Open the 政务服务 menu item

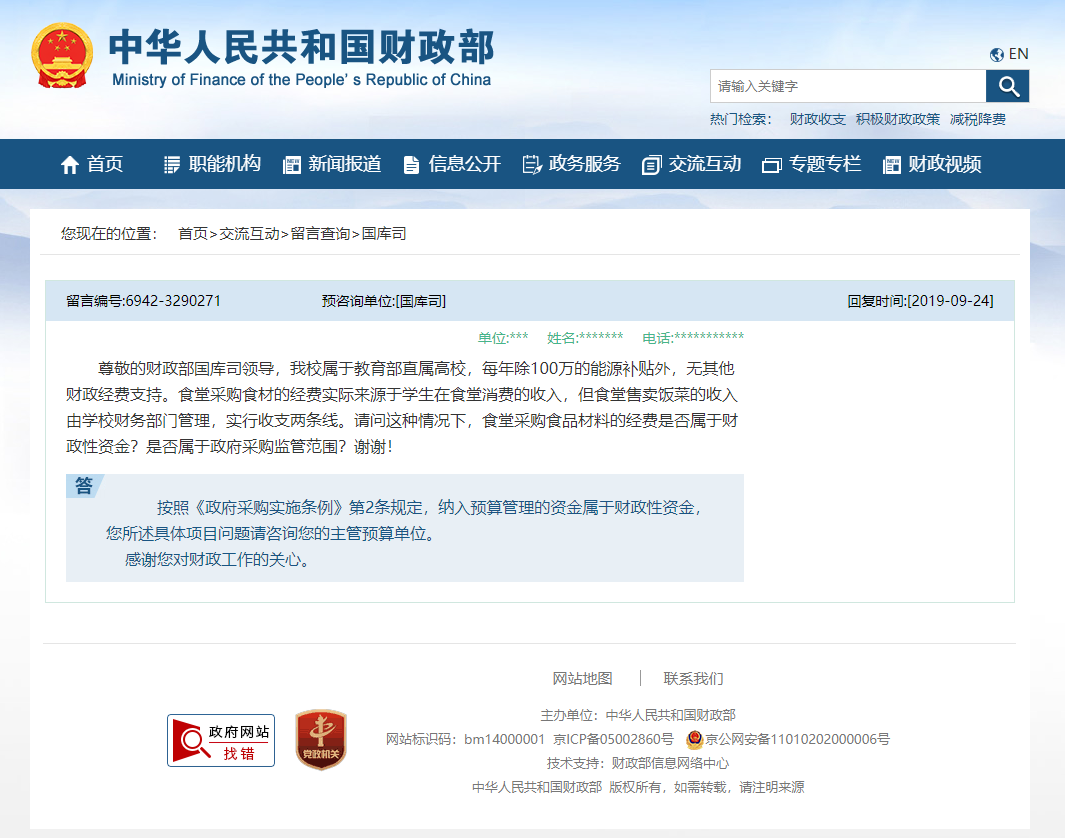point(585,164)
